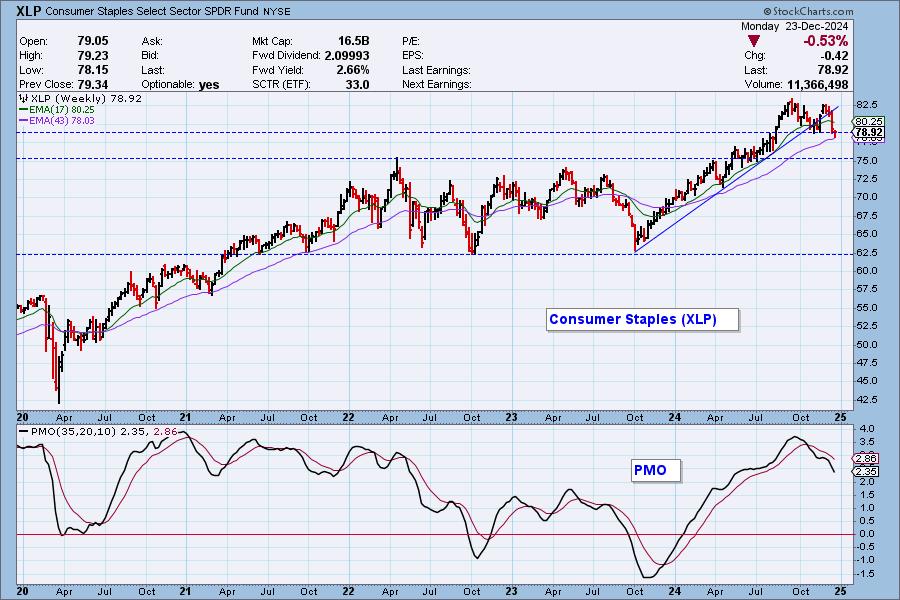The width and height of the screenshot is (900, 600).
Task: Click the Chg value -0.42
Action: pyautogui.click(x=834, y=56)
